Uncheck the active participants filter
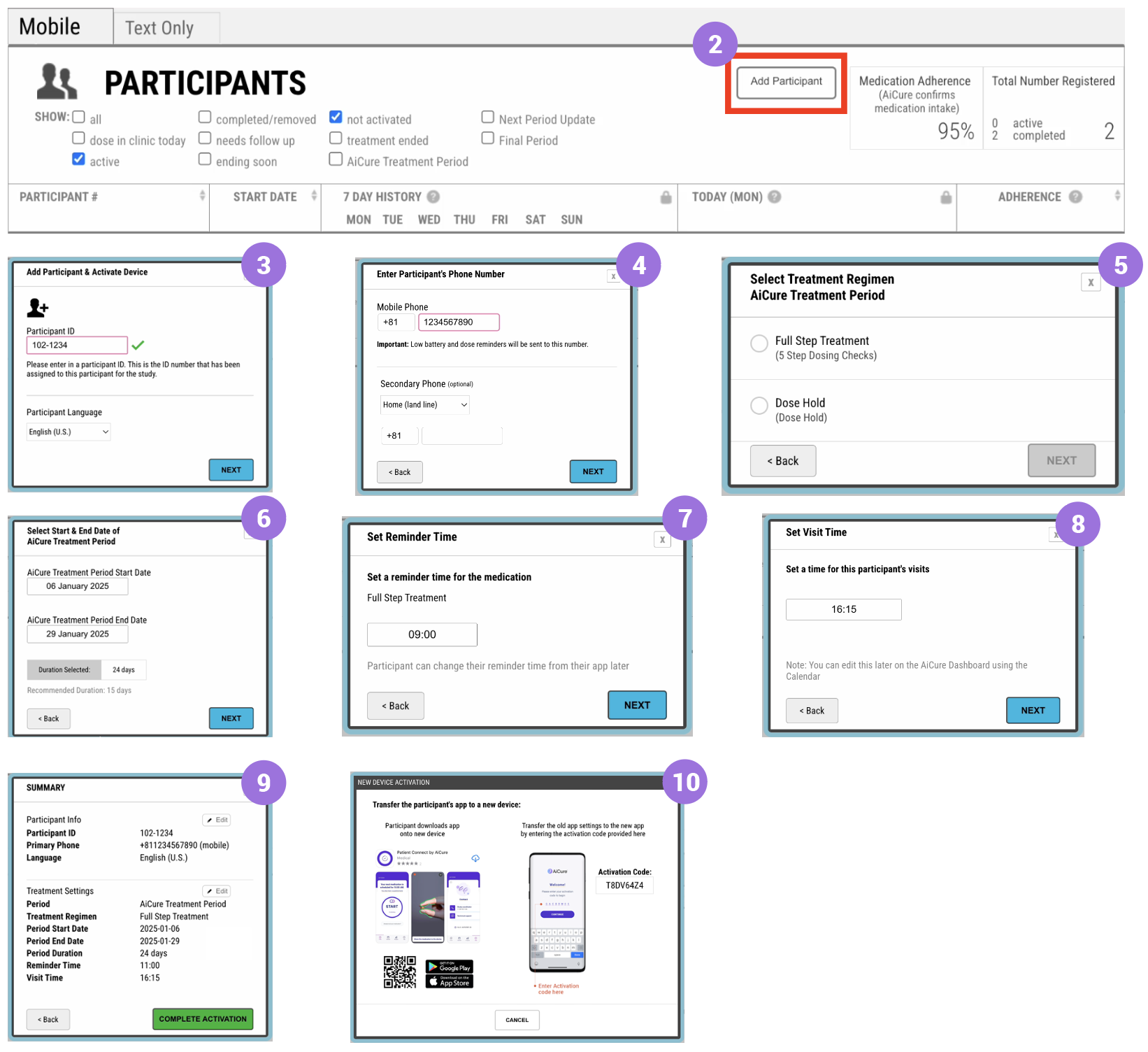This screenshot has height=1052, width=1148. point(78,159)
